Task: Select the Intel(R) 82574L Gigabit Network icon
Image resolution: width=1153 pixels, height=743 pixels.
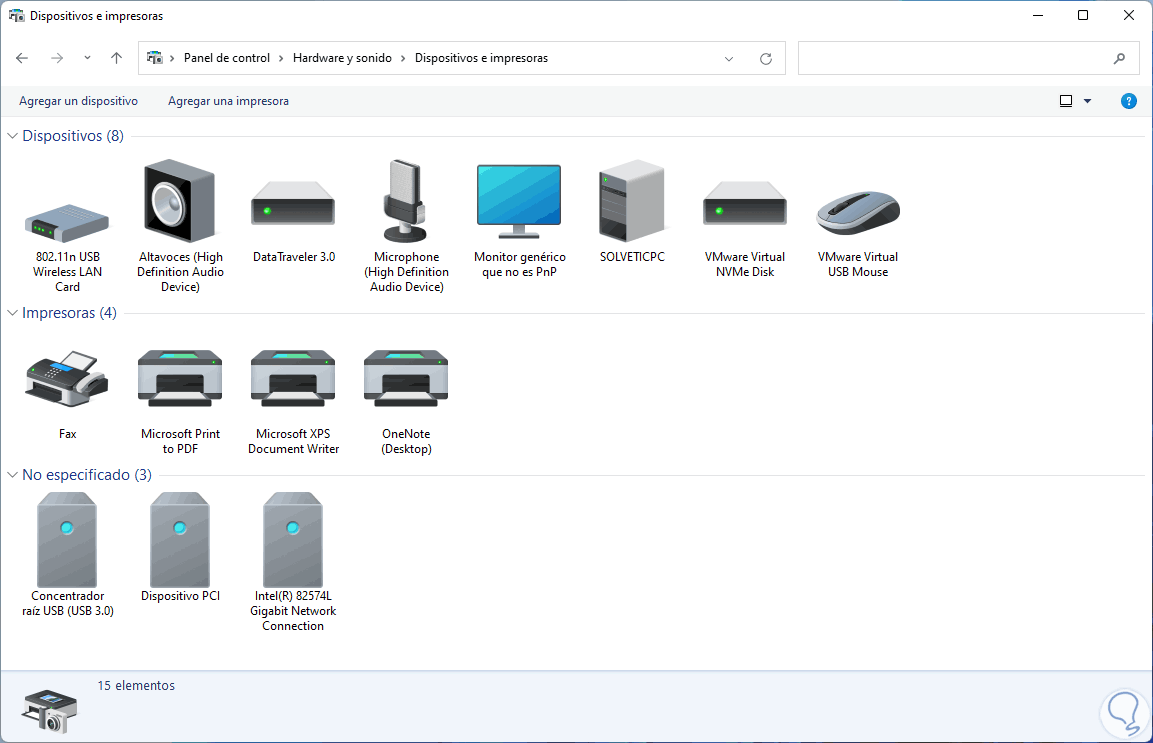Action: pos(293,539)
